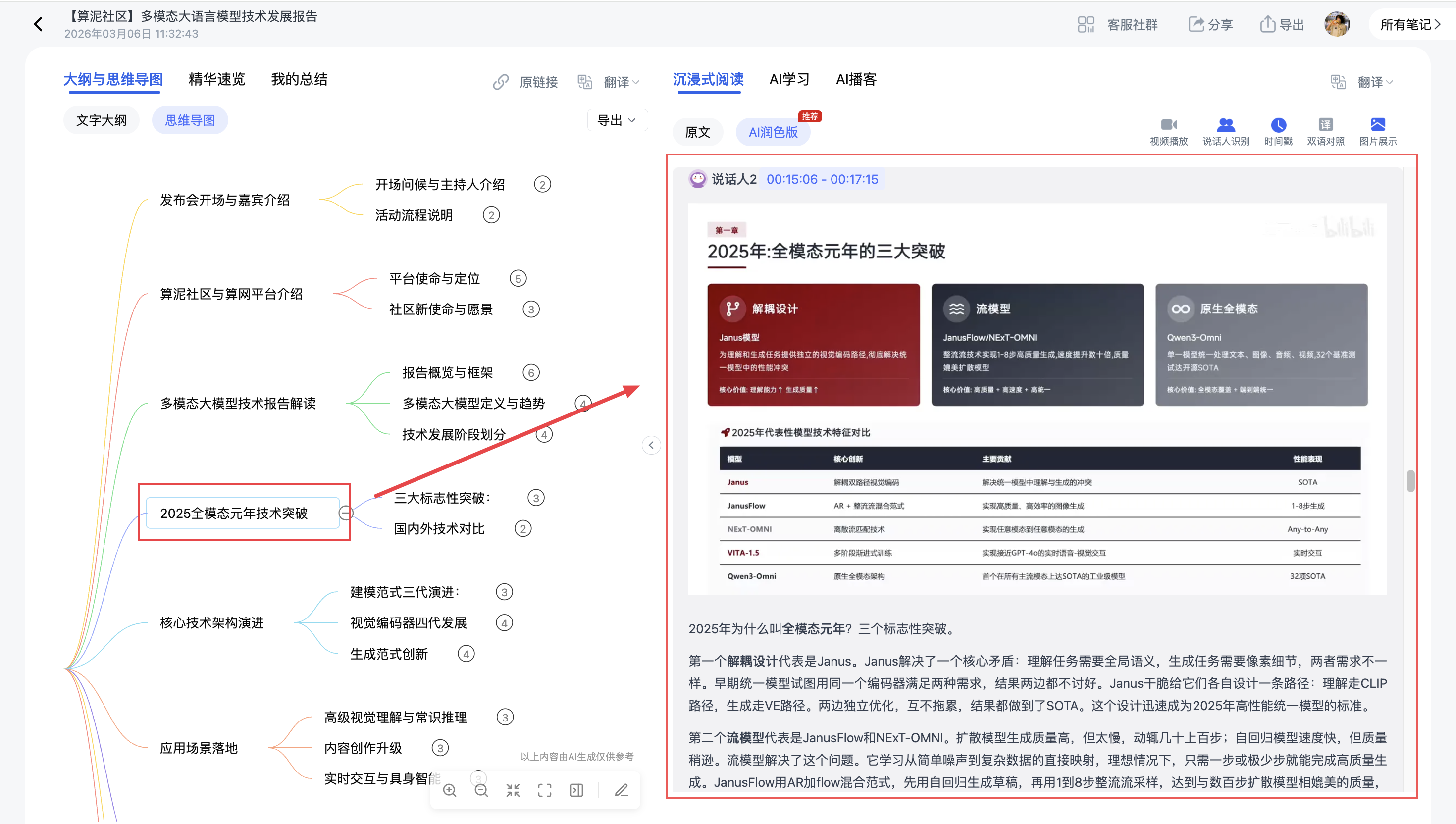Screen dimensions: 1456x824
Task: Toggle 时间戳 timestamp display
Action: (x=1278, y=132)
